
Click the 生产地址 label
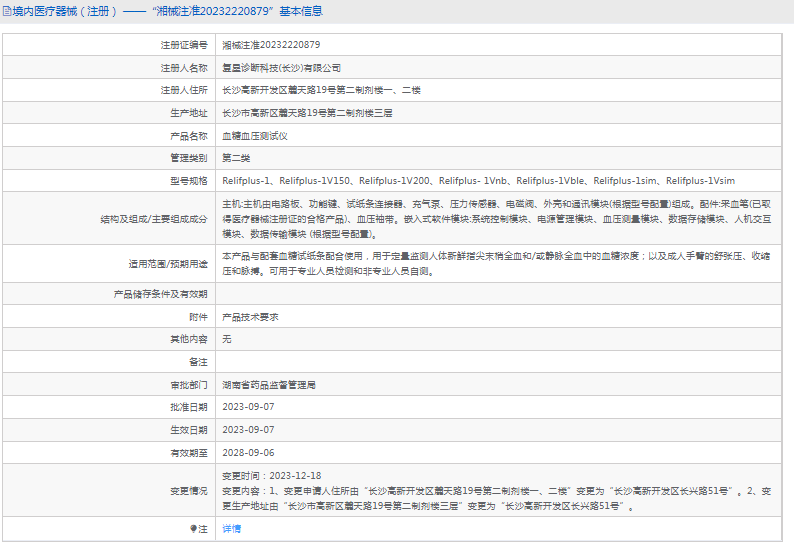[189, 113]
